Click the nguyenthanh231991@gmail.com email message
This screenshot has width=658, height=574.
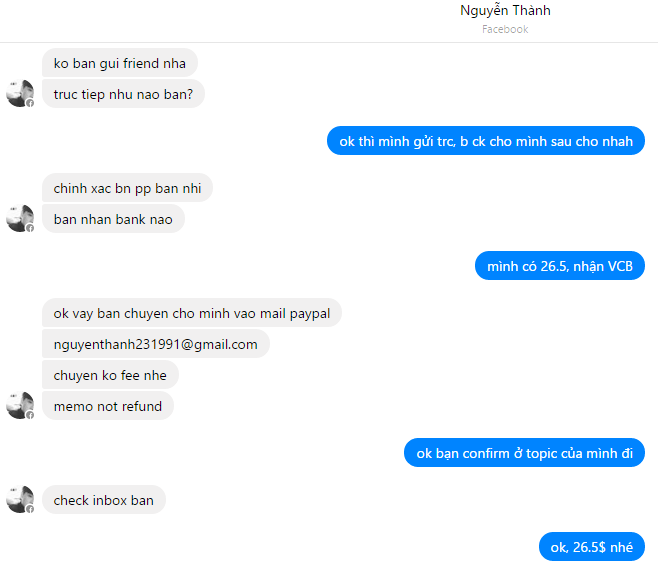tap(156, 344)
